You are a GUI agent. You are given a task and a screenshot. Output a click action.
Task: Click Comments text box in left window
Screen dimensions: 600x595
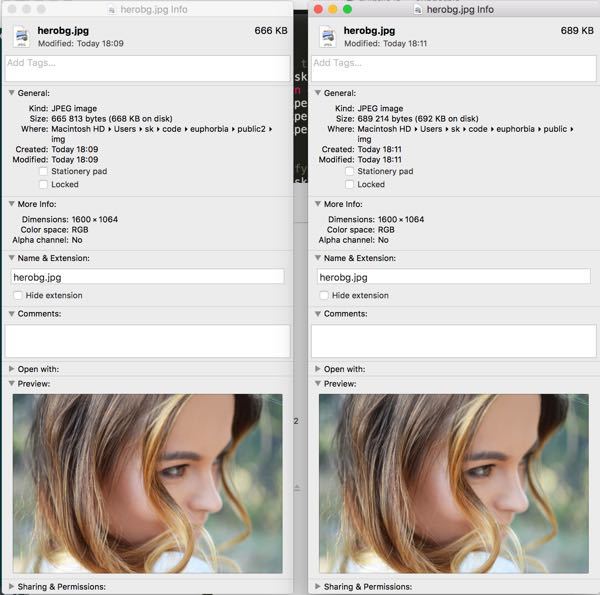pyautogui.click(x=147, y=341)
